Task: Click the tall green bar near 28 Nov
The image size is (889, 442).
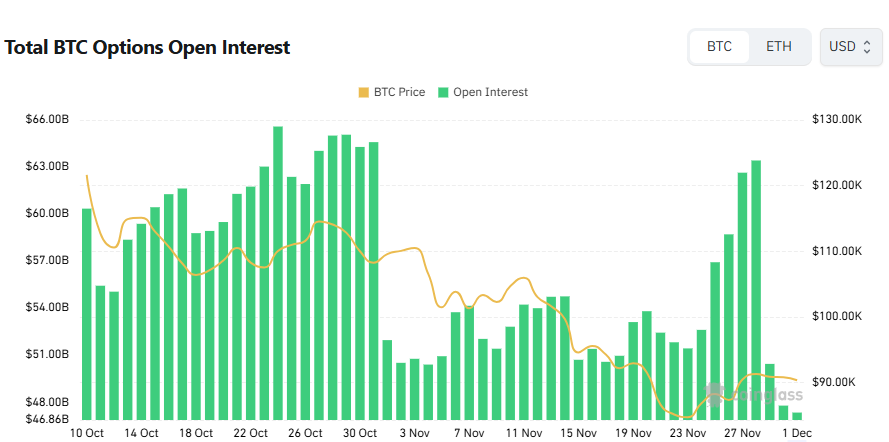Action: coord(756,289)
